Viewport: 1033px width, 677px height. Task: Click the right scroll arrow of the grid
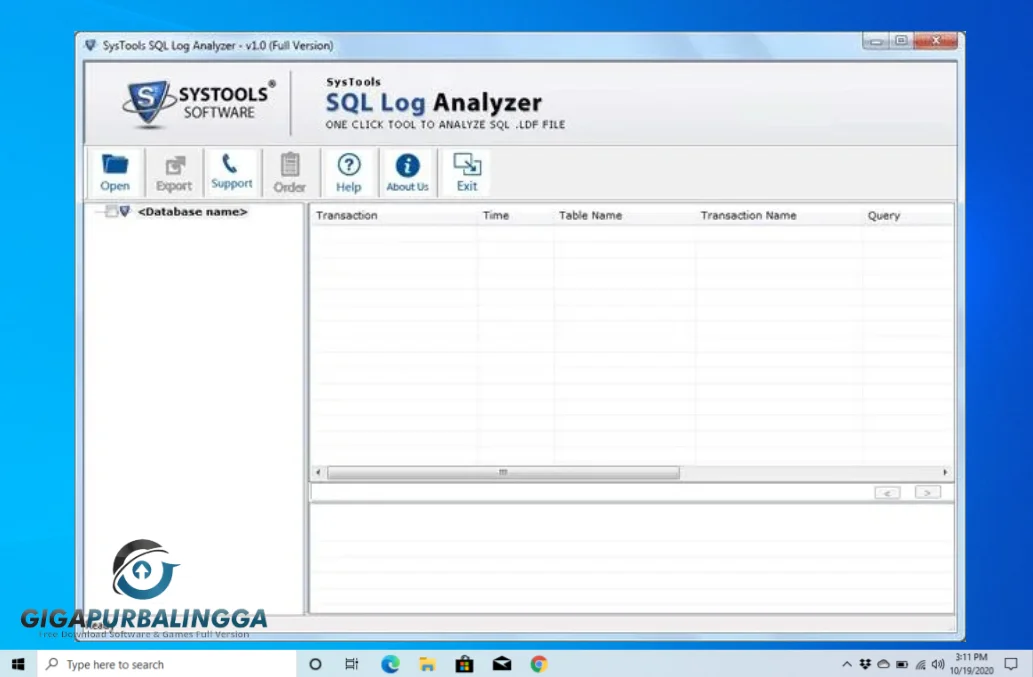coord(945,472)
